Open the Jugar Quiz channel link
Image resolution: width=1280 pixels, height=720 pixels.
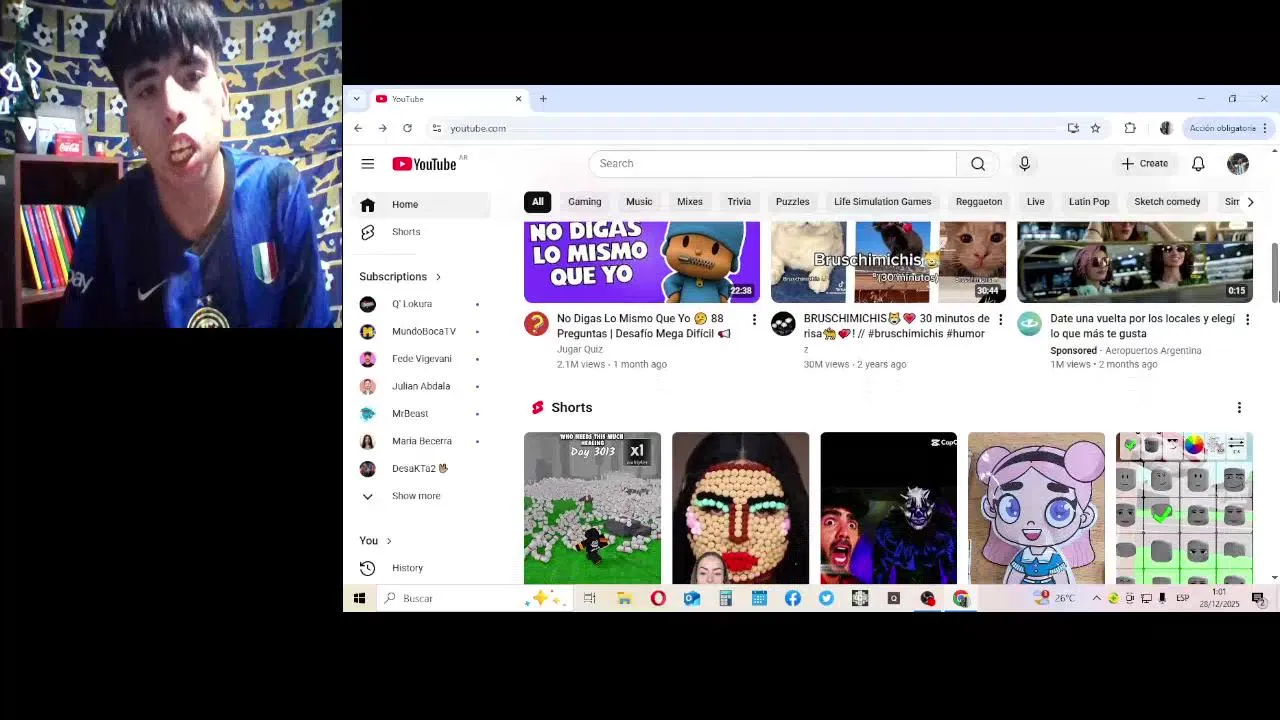pos(580,350)
